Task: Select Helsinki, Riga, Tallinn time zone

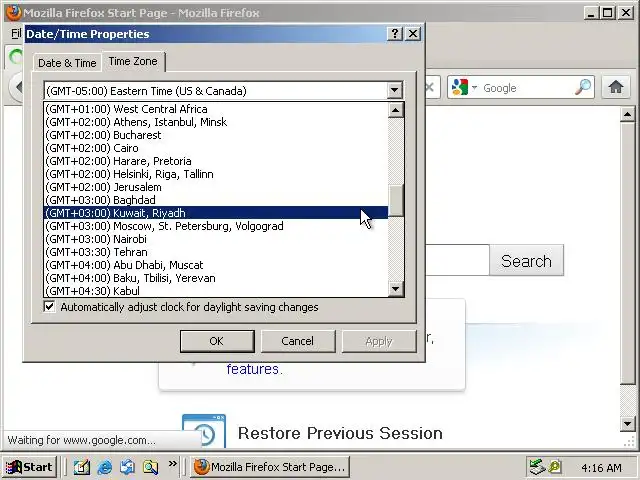Action: pos(216,174)
